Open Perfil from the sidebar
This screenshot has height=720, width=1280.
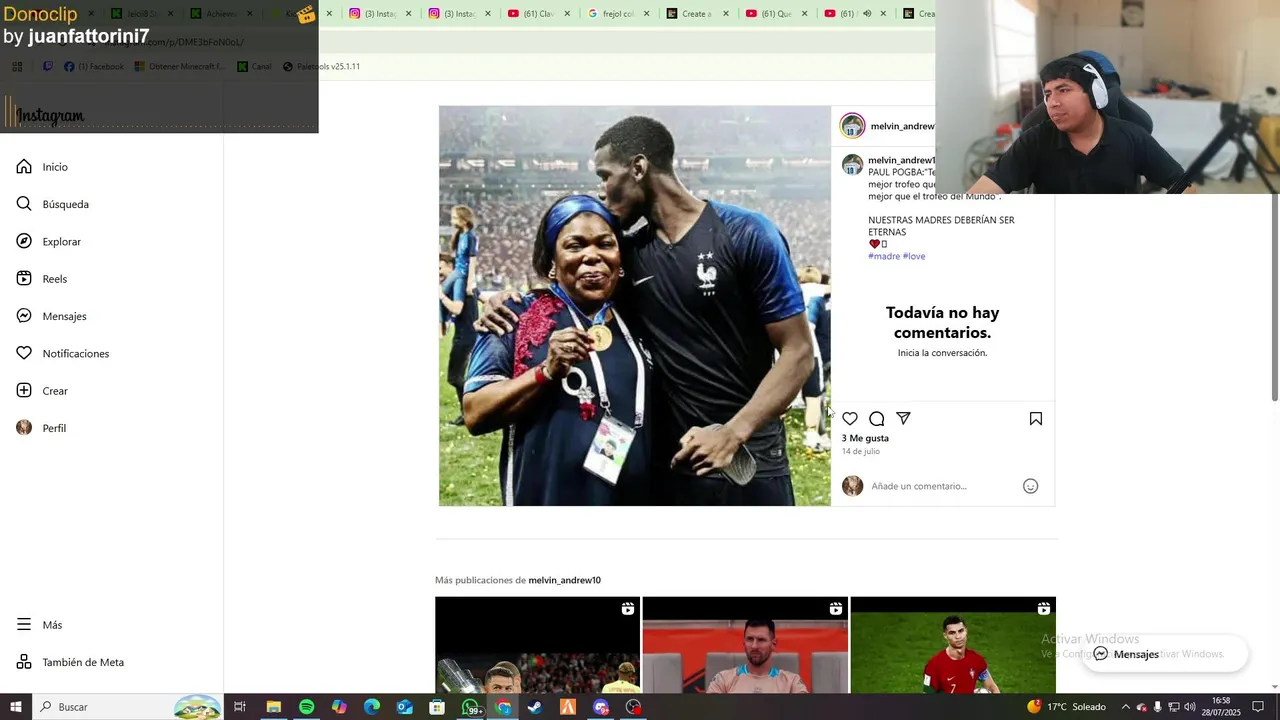pyautogui.click(x=41, y=428)
